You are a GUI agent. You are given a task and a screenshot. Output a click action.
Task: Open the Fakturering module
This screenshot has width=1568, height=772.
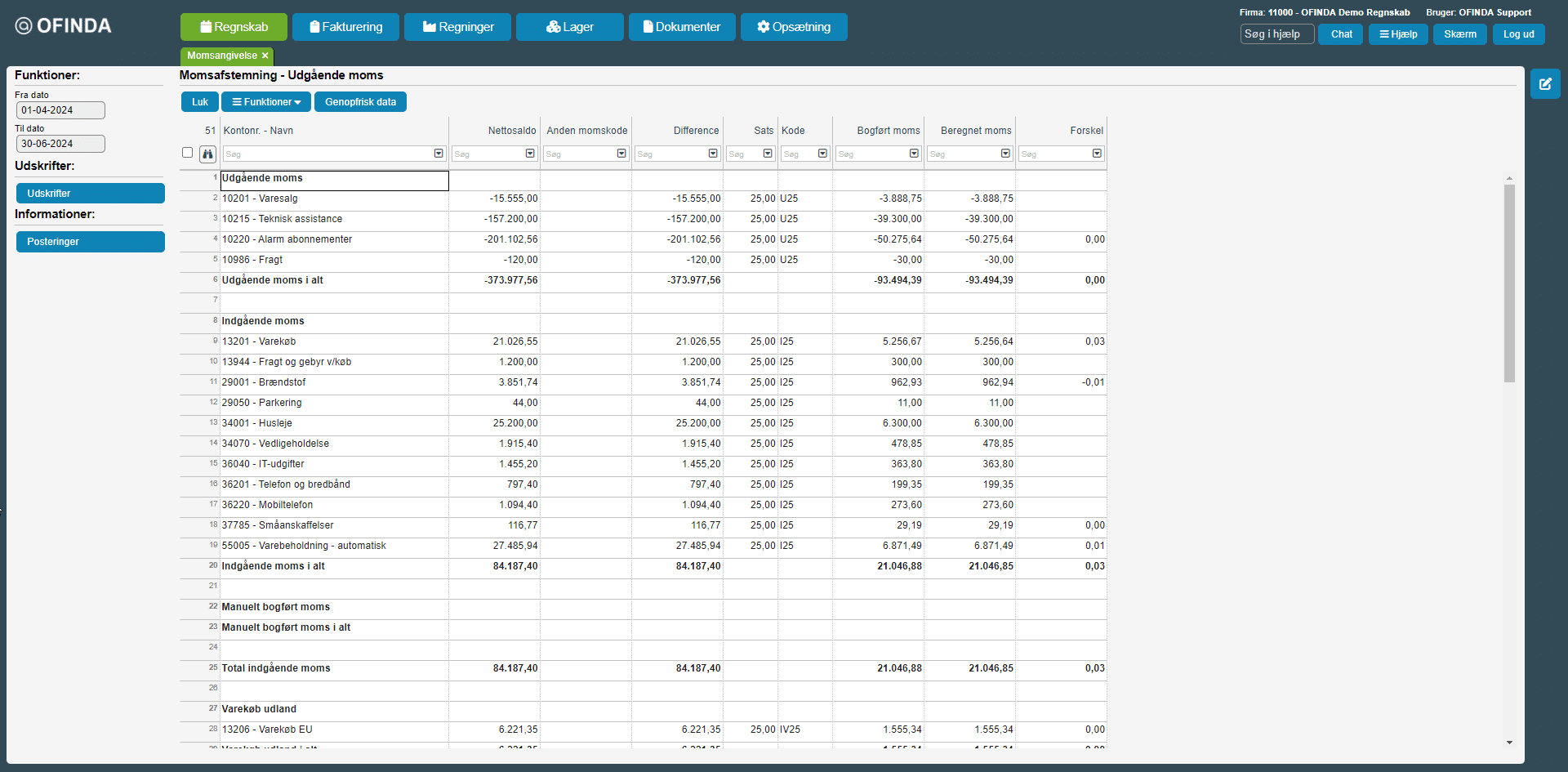pos(345,27)
